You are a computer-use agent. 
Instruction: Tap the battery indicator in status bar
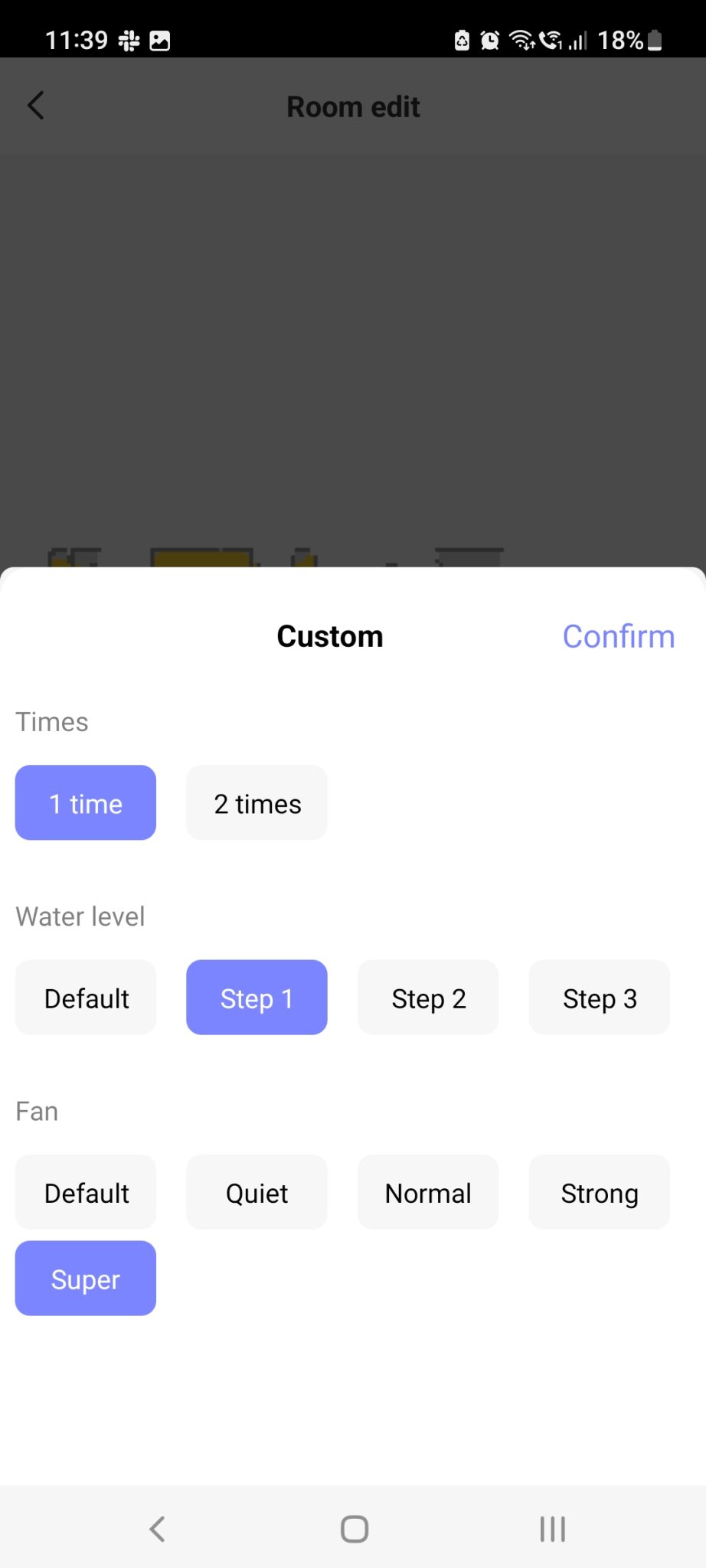[655, 40]
